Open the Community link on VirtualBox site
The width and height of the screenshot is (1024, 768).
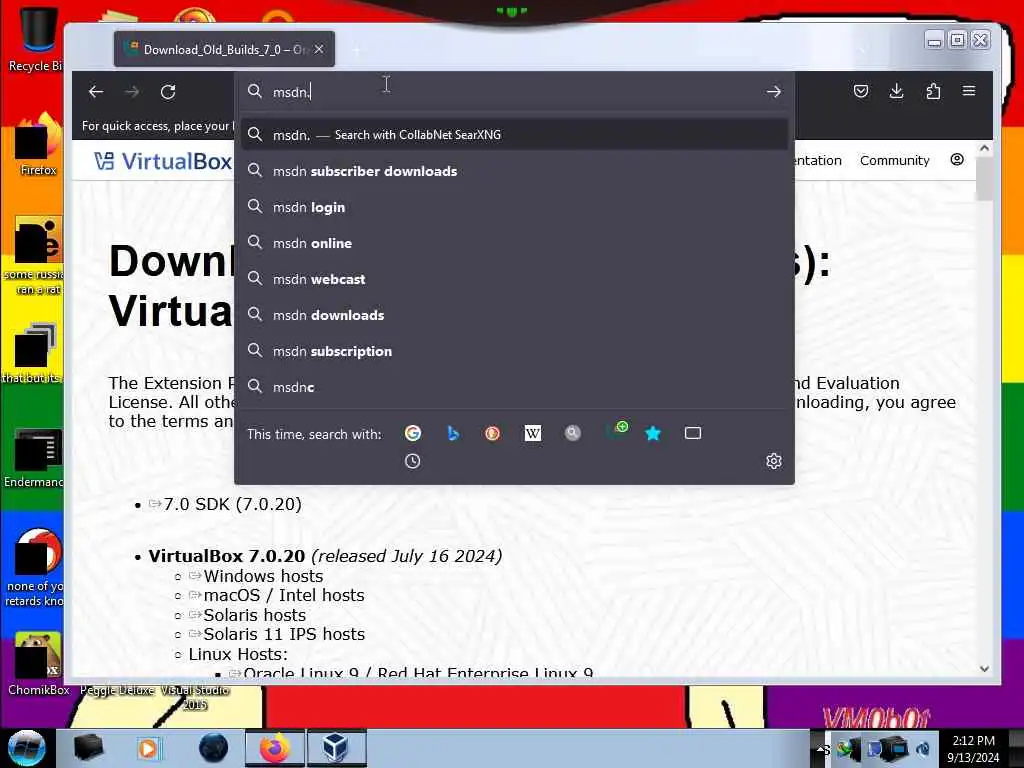[894, 161]
